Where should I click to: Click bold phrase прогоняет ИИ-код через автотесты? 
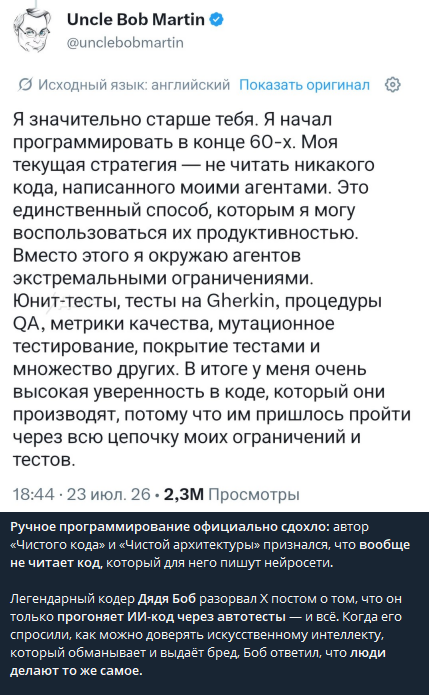tap(172, 617)
